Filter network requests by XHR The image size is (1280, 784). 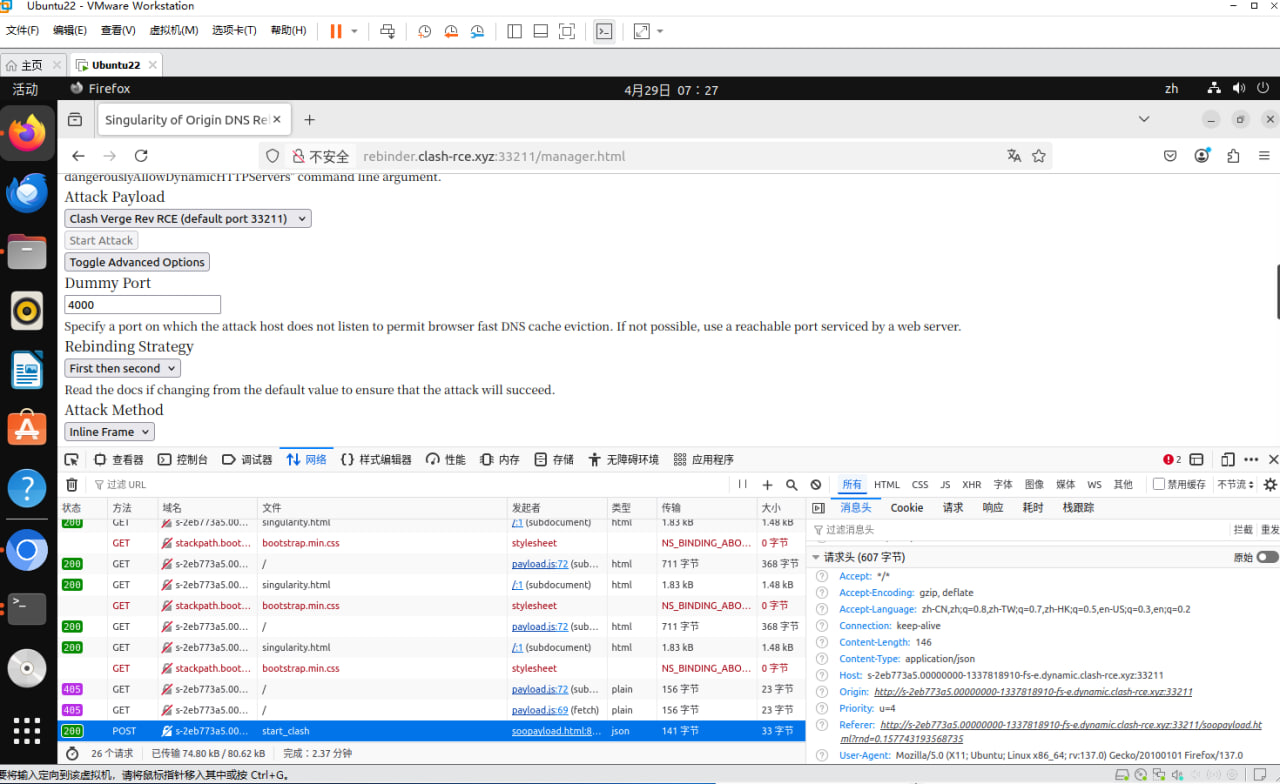pos(971,485)
